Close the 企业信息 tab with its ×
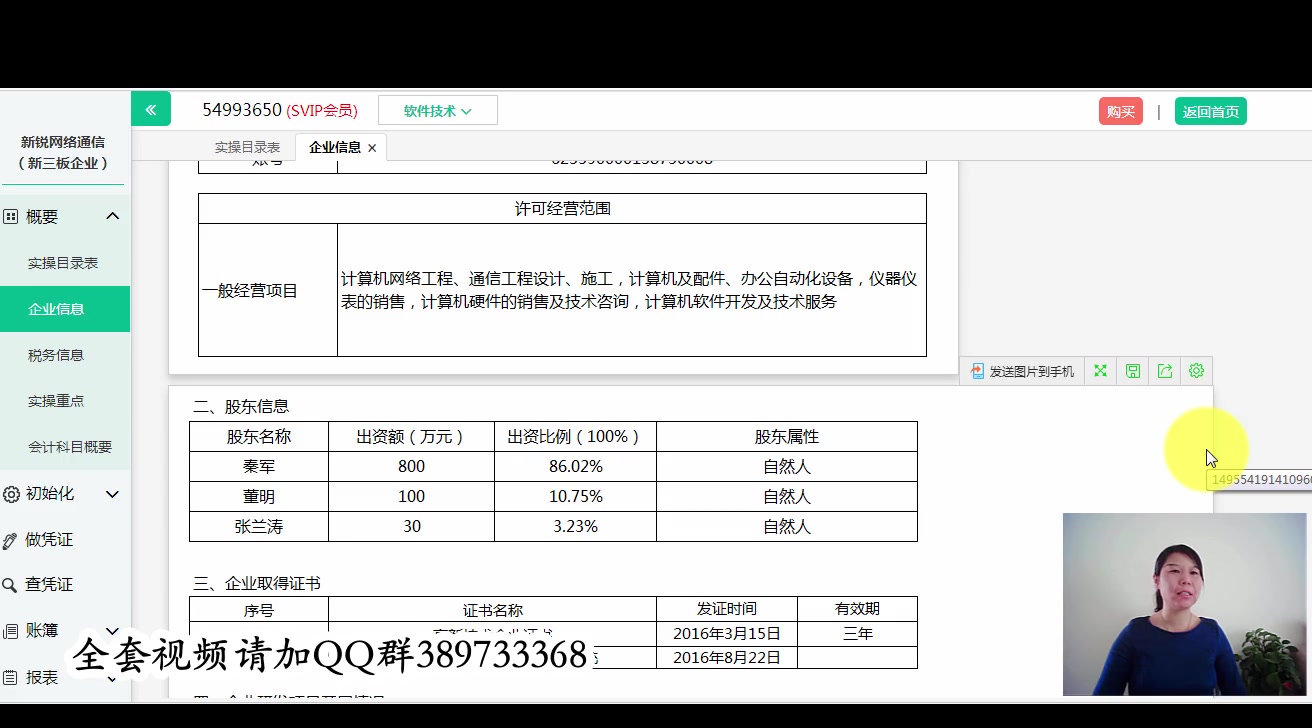1312x728 pixels. click(372, 147)
